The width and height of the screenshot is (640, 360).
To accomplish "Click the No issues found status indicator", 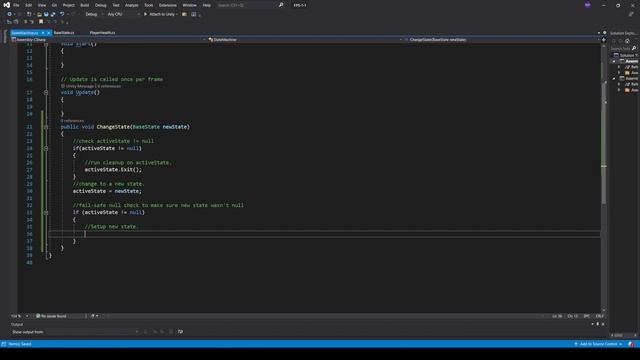I will (x=51, y=316).
